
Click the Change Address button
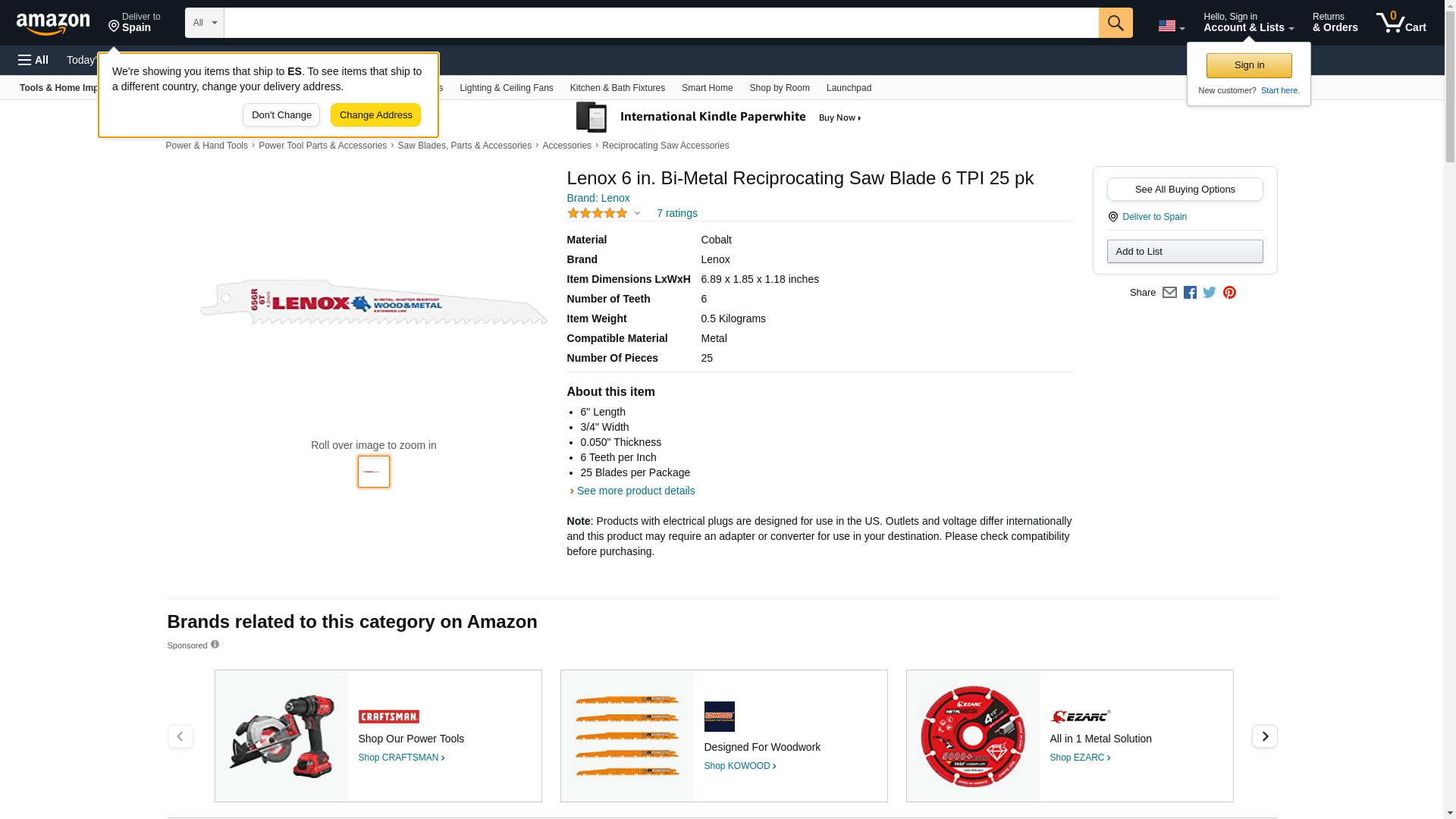[x=375, y=115]
